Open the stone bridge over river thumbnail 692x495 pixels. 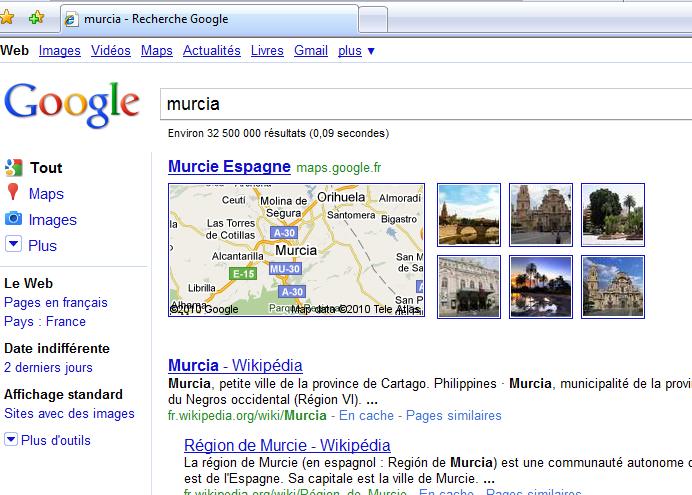(x=468, y=215)
